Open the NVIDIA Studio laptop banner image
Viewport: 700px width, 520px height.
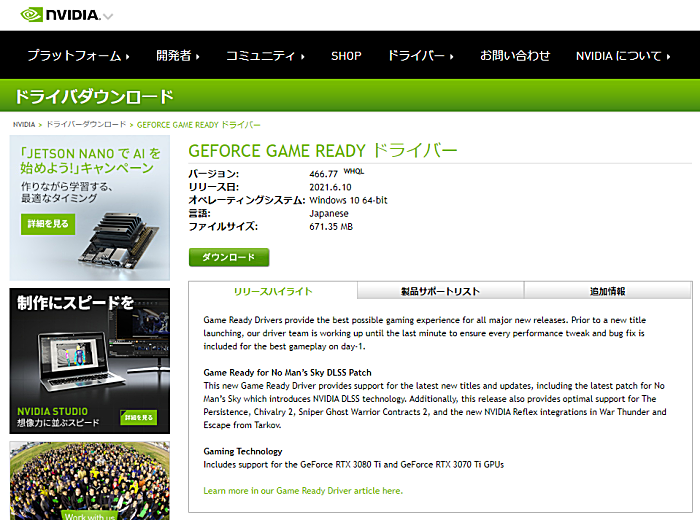[90, 361]
